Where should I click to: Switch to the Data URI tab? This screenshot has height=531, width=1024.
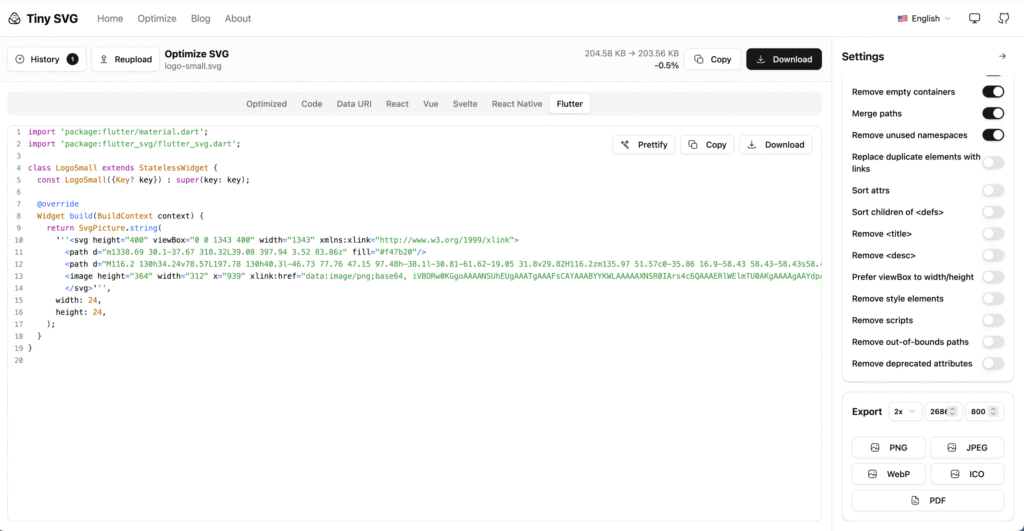click(x=354, y=104)
